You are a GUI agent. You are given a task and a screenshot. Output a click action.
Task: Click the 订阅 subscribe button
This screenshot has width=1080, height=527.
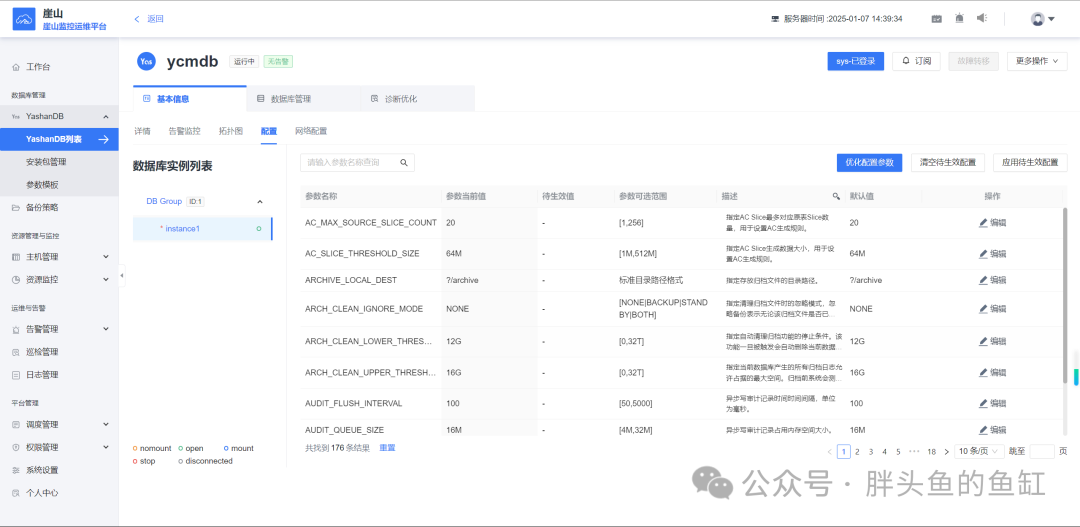pyautogui.click(x=916, y=61)
